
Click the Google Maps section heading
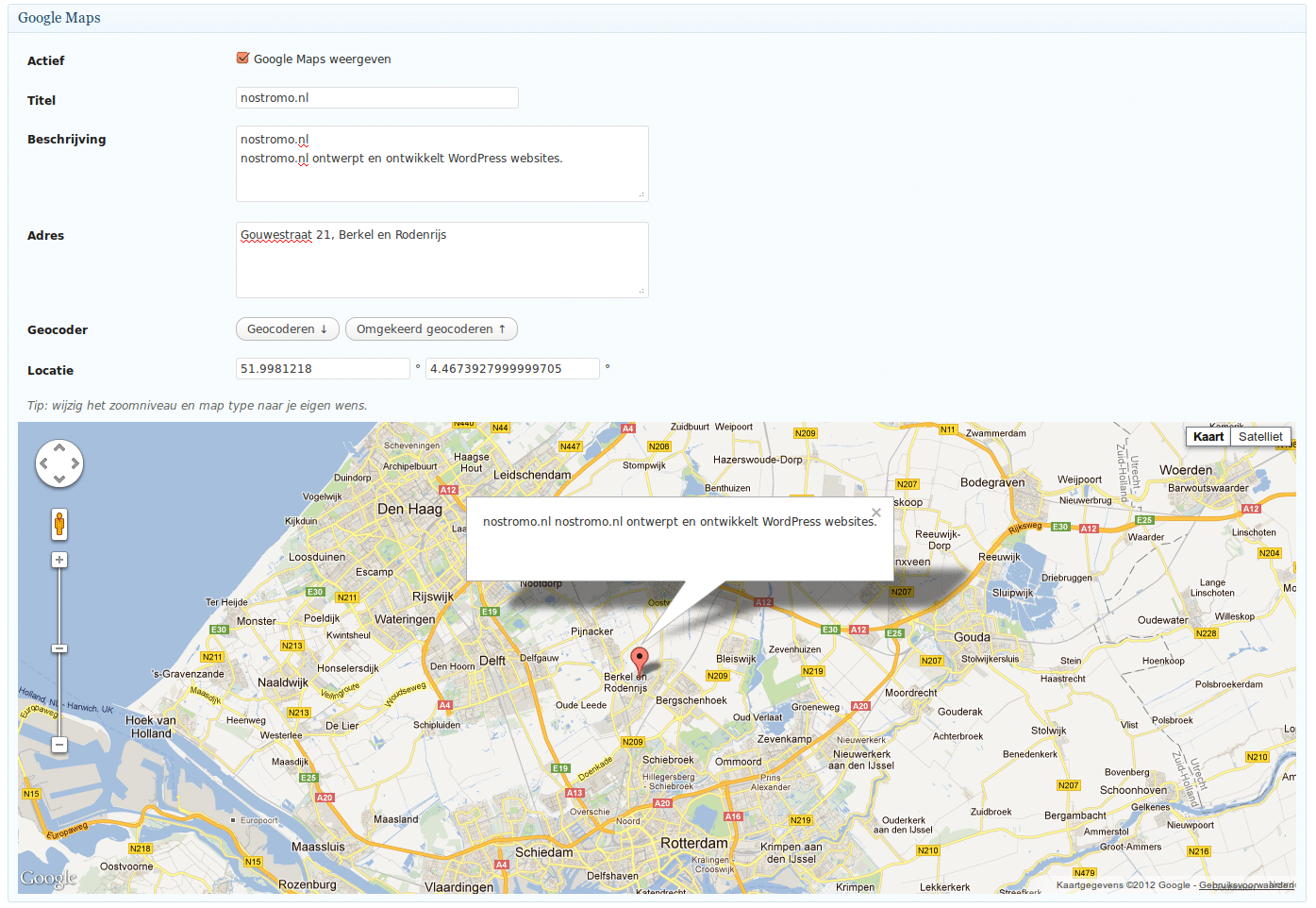[59, 18]
